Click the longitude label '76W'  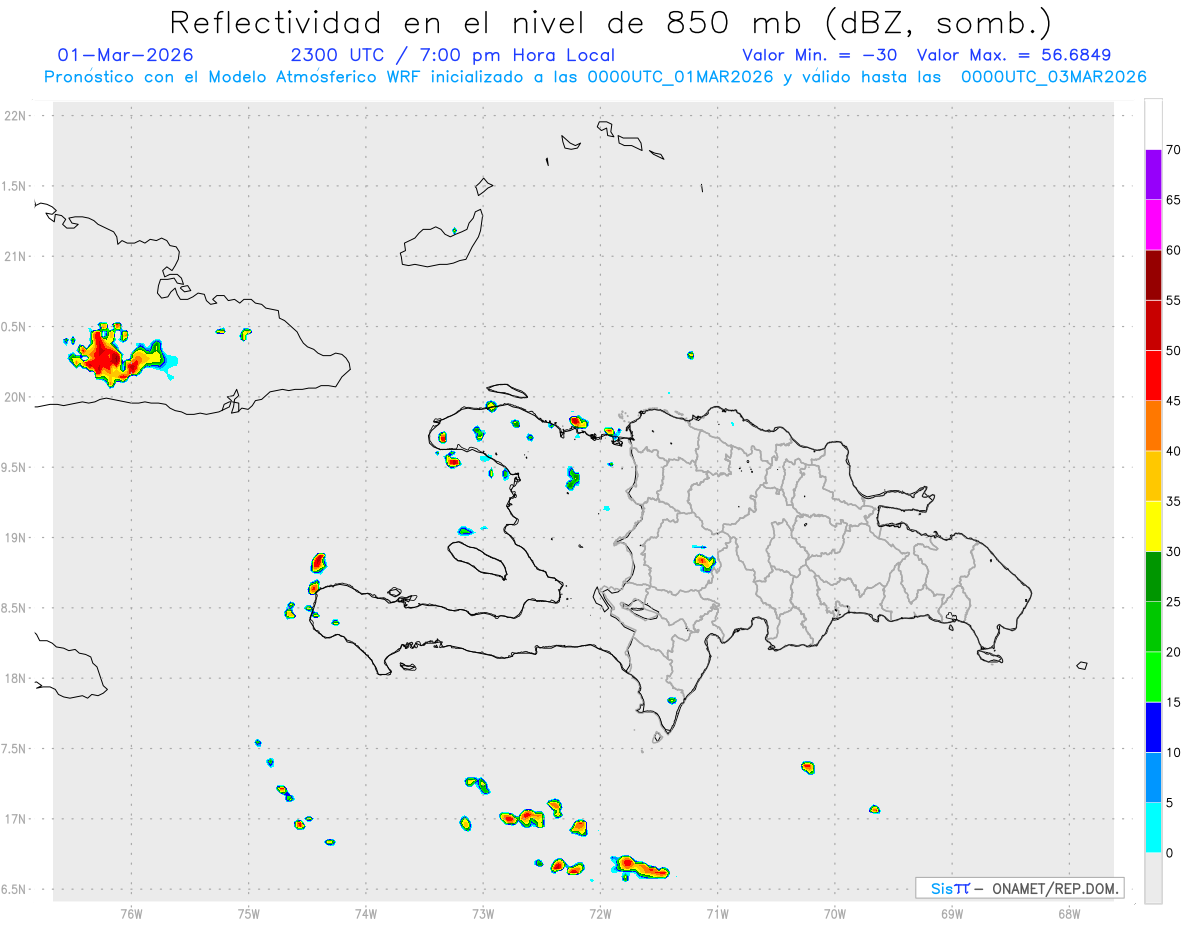coord(131,912)
